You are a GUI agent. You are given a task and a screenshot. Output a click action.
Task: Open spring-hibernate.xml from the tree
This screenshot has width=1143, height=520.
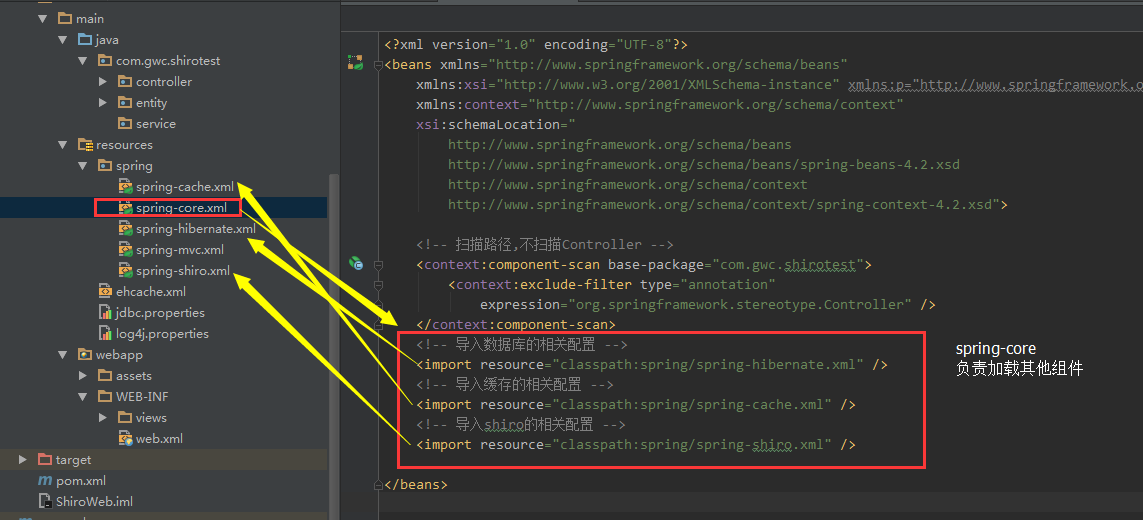[x=195, y=229]
